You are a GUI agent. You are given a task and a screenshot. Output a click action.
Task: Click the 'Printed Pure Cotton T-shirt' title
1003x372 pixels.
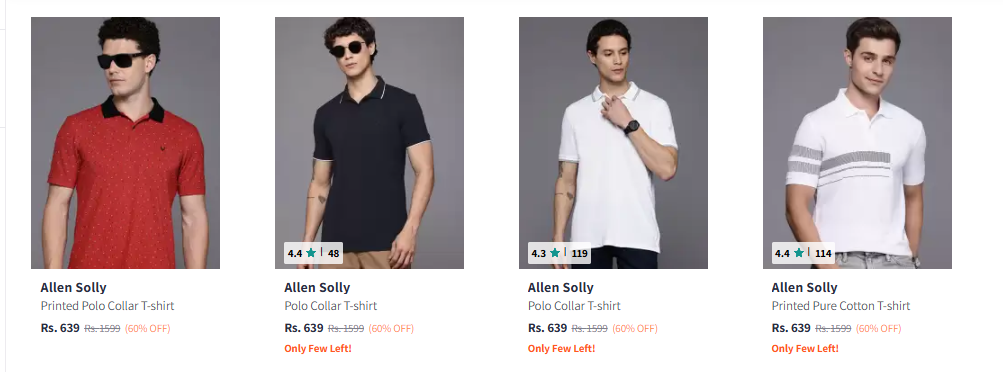841,306
